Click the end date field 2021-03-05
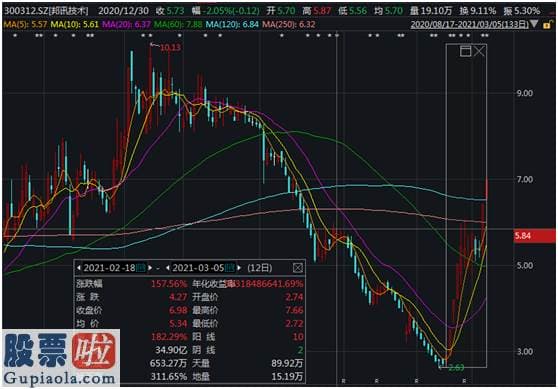 click(198, 268)
